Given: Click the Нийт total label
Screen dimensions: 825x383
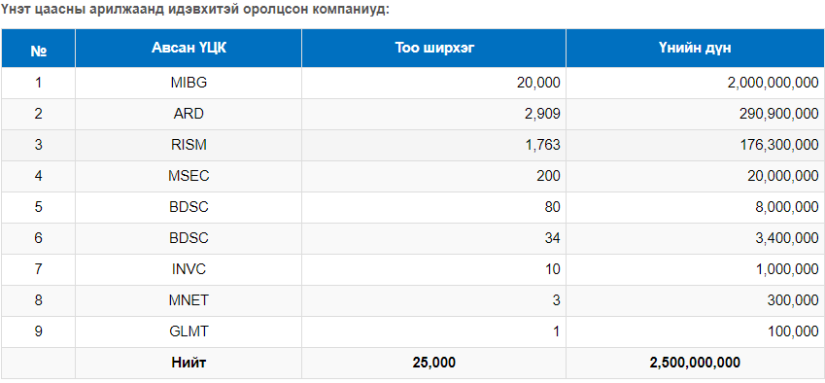Looking at the screenshot, I should pyautogui.click(x=188, y=362).
